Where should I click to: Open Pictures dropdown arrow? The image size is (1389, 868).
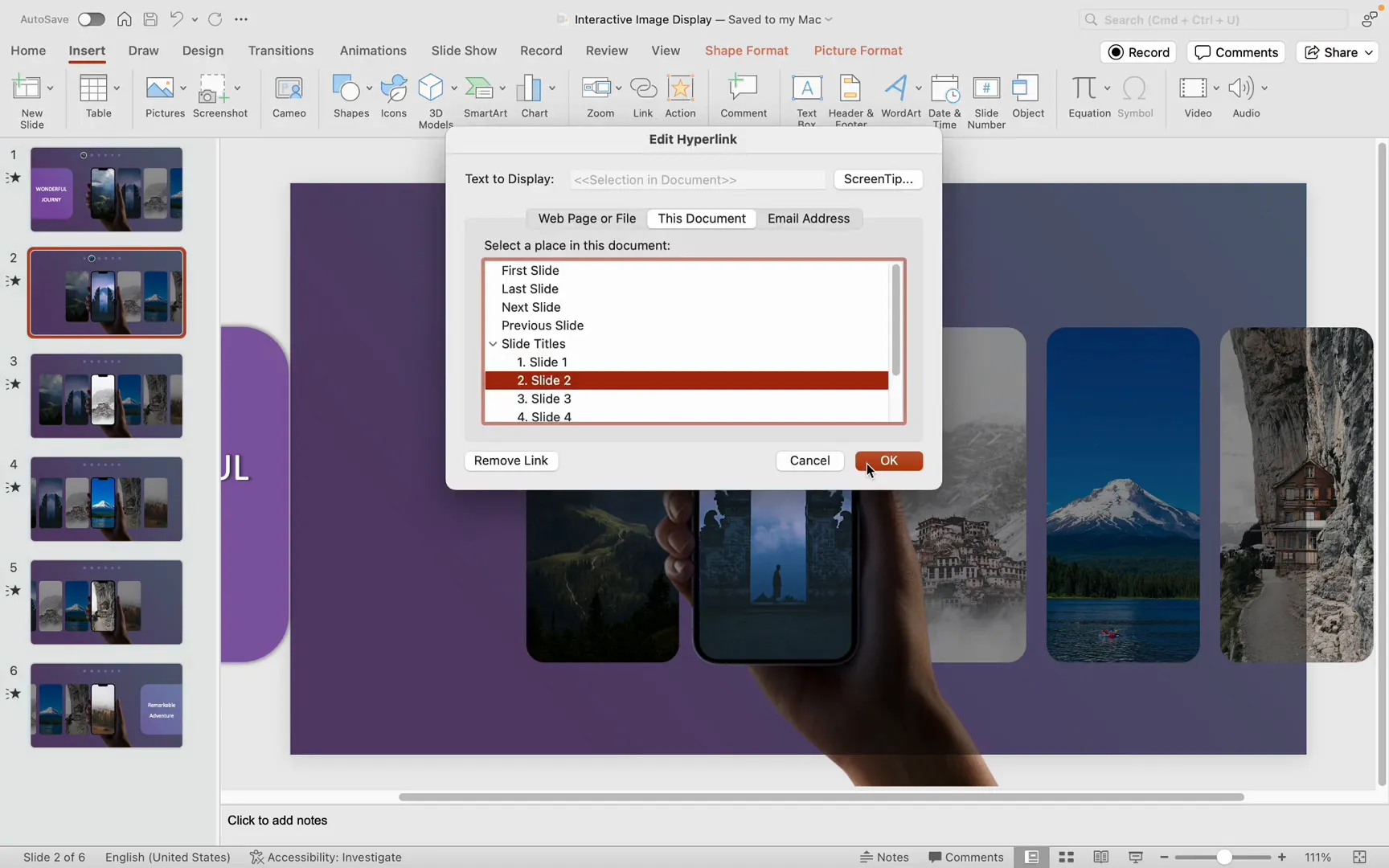click(183, 88)
